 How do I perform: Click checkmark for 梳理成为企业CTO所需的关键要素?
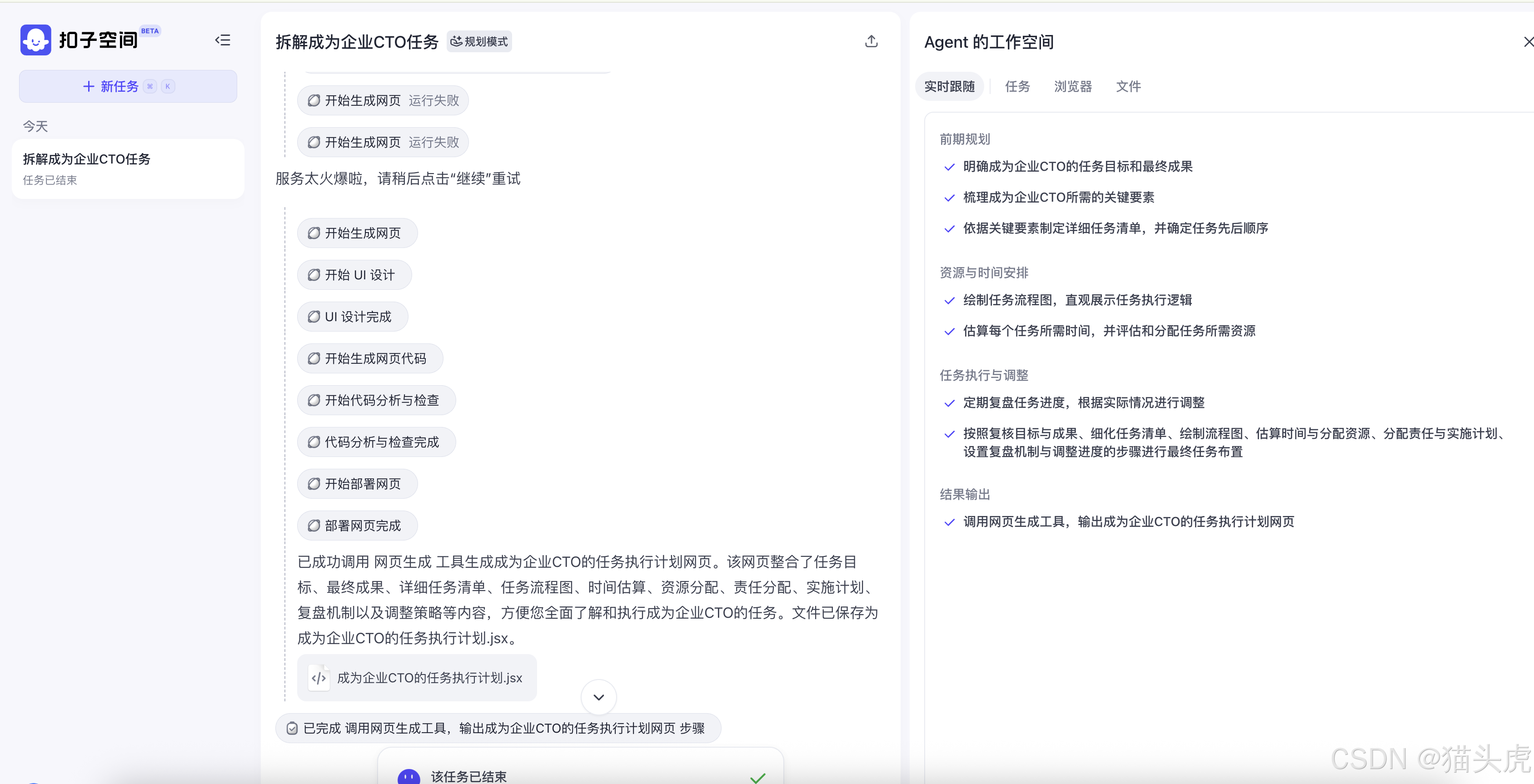click(x=950, y=198)
